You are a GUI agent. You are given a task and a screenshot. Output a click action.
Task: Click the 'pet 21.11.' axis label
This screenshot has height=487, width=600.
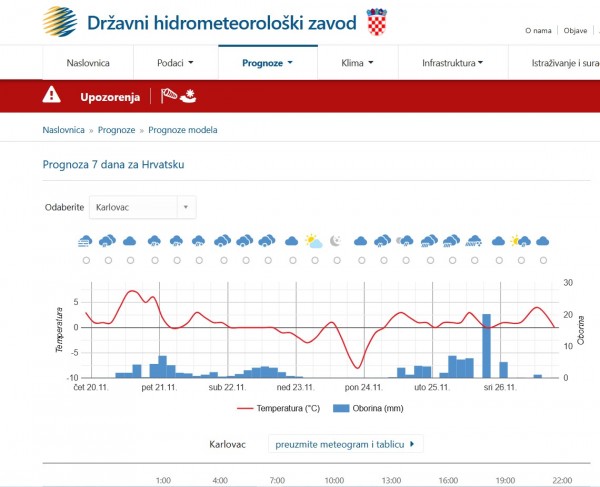(159, 388)
